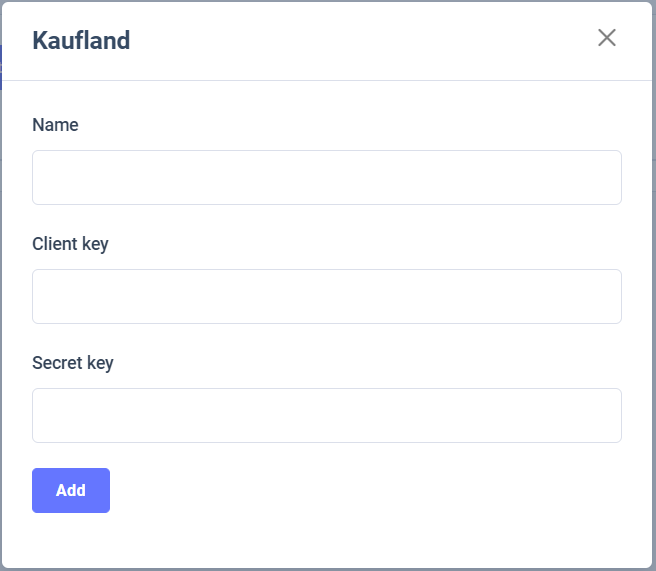Focus the Client key input field
The height and width of the screenshot is (571, 656).
(x=327, y=297)
